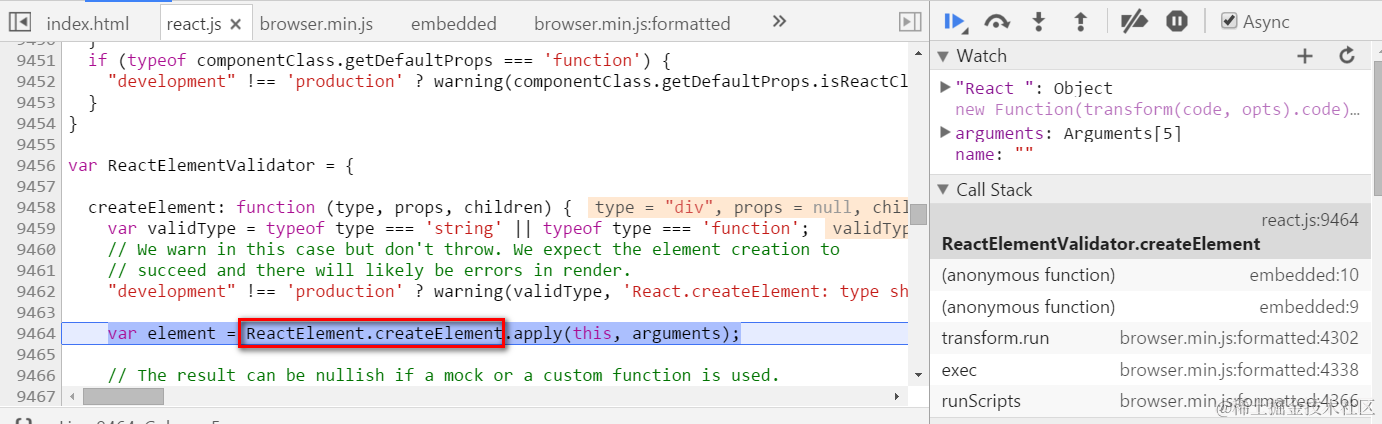Select the anonymous function embedded:9 frame
The image size is (1382, 424).
coord(1150,306)
